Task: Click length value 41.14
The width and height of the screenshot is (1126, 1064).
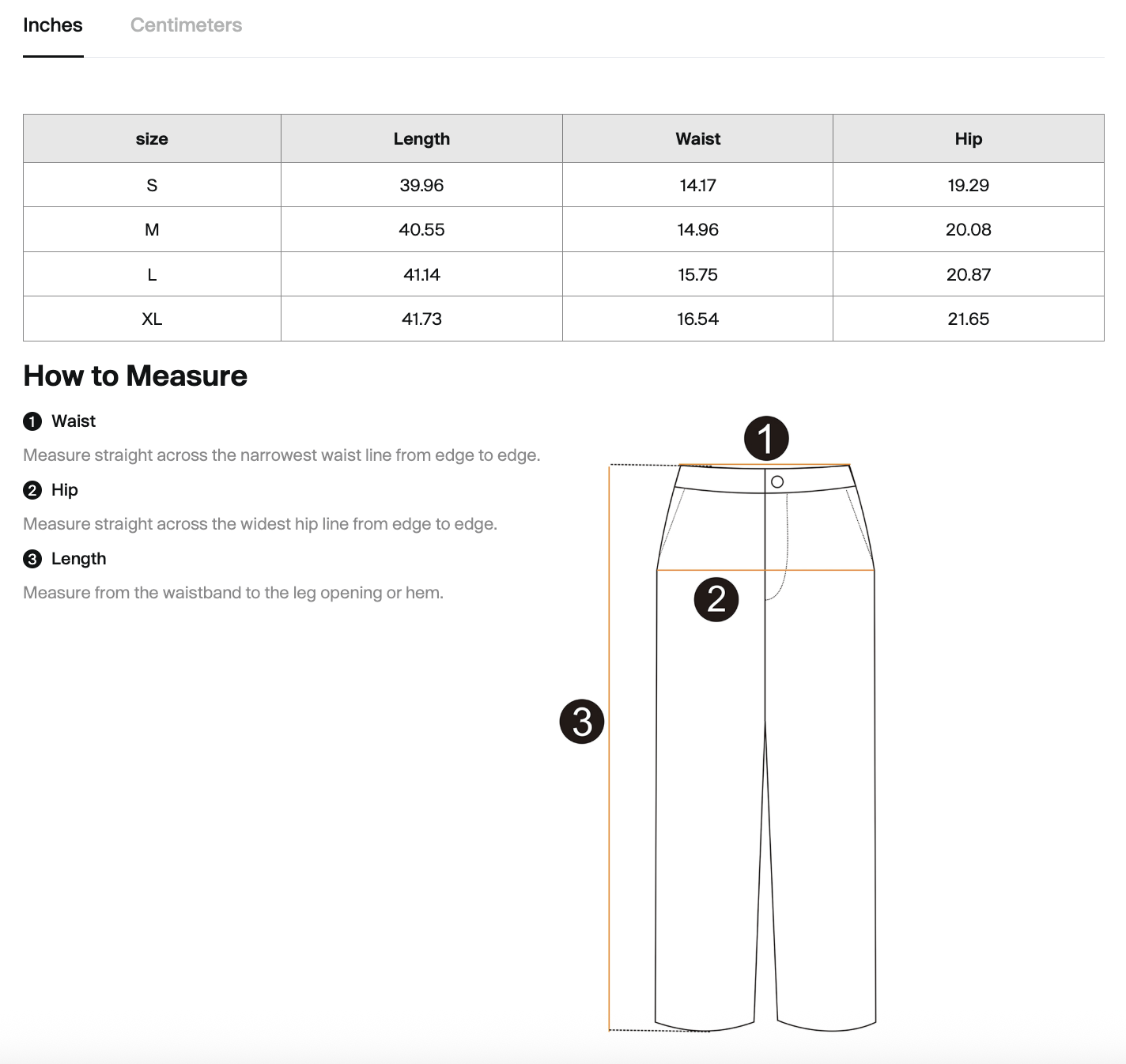Action: pos(421,274)
